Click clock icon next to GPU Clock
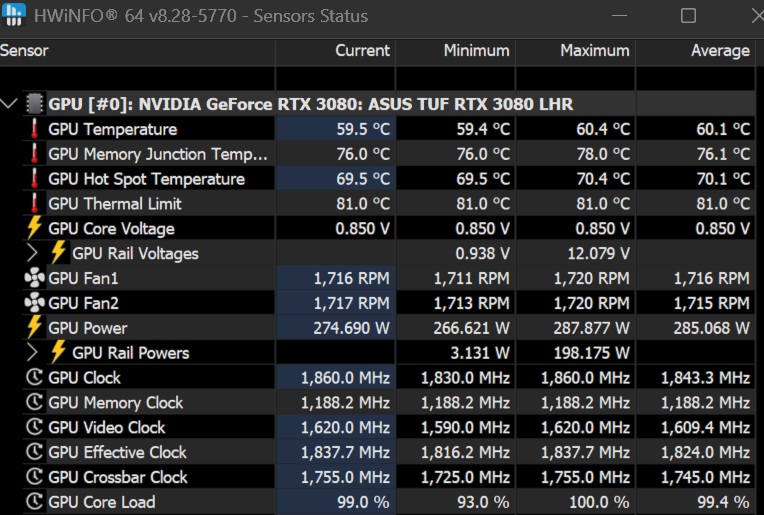Image resolution: width=764 pixels, height=515 pixels. [35, 378]
